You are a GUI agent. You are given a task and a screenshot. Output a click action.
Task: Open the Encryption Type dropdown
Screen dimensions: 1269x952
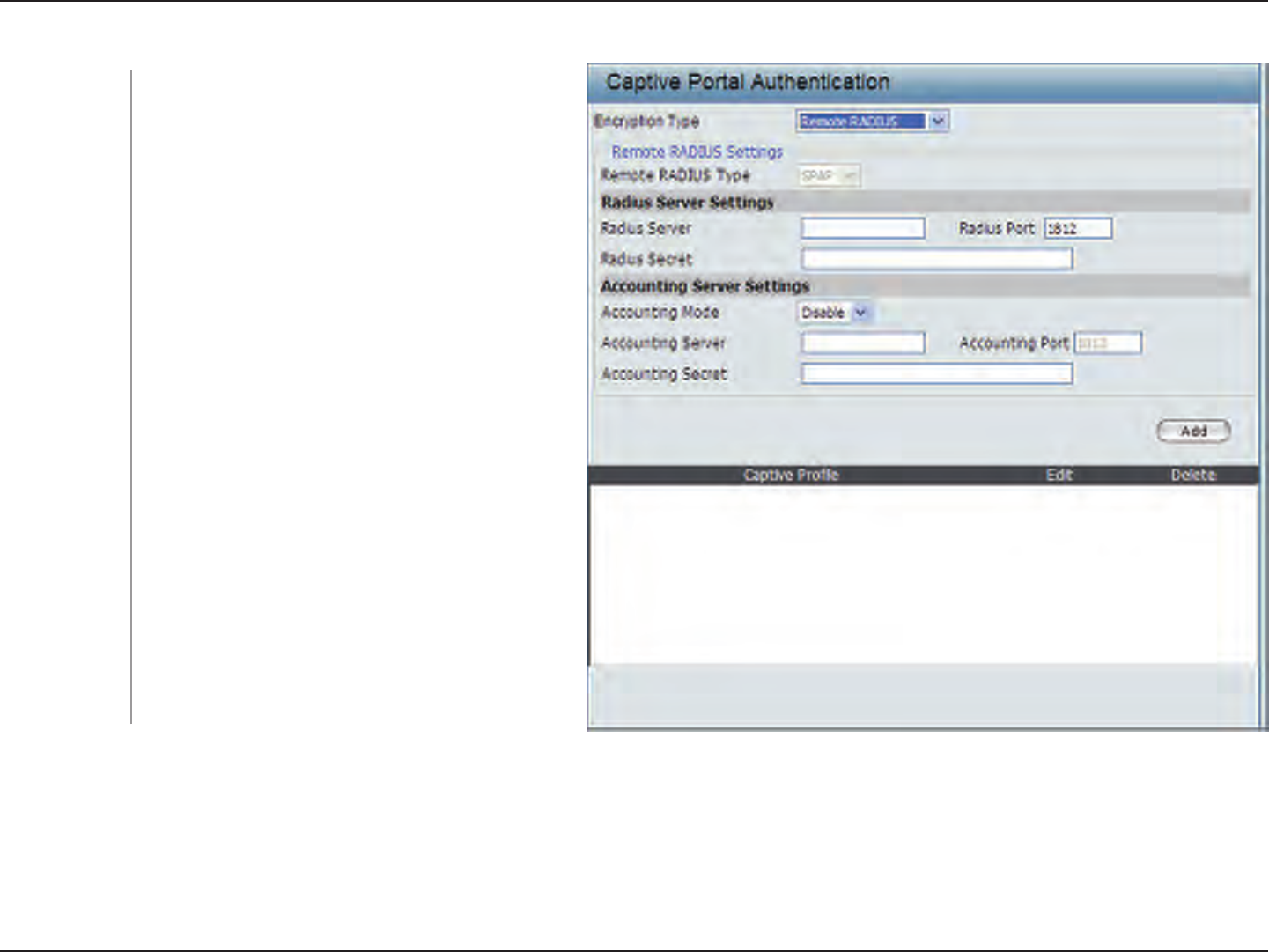coord(872,122)
